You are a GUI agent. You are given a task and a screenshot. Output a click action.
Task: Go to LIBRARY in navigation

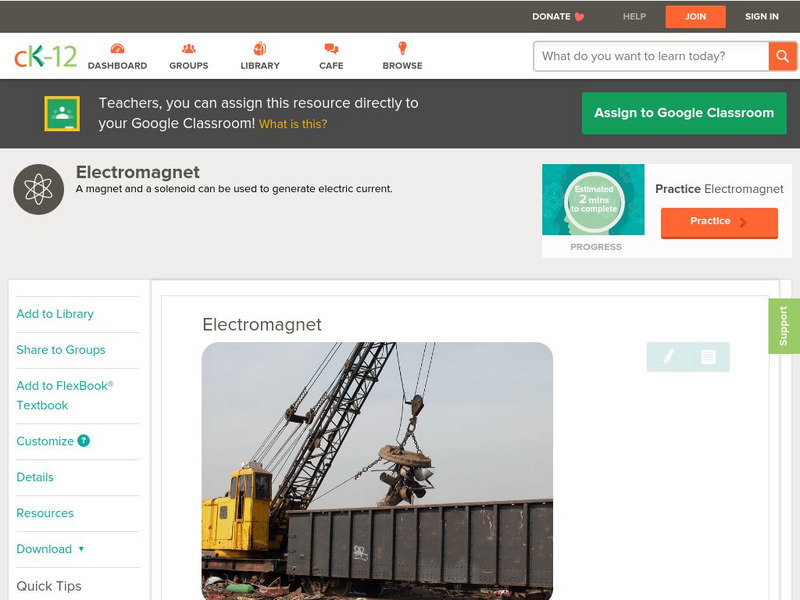pos(260,66)
